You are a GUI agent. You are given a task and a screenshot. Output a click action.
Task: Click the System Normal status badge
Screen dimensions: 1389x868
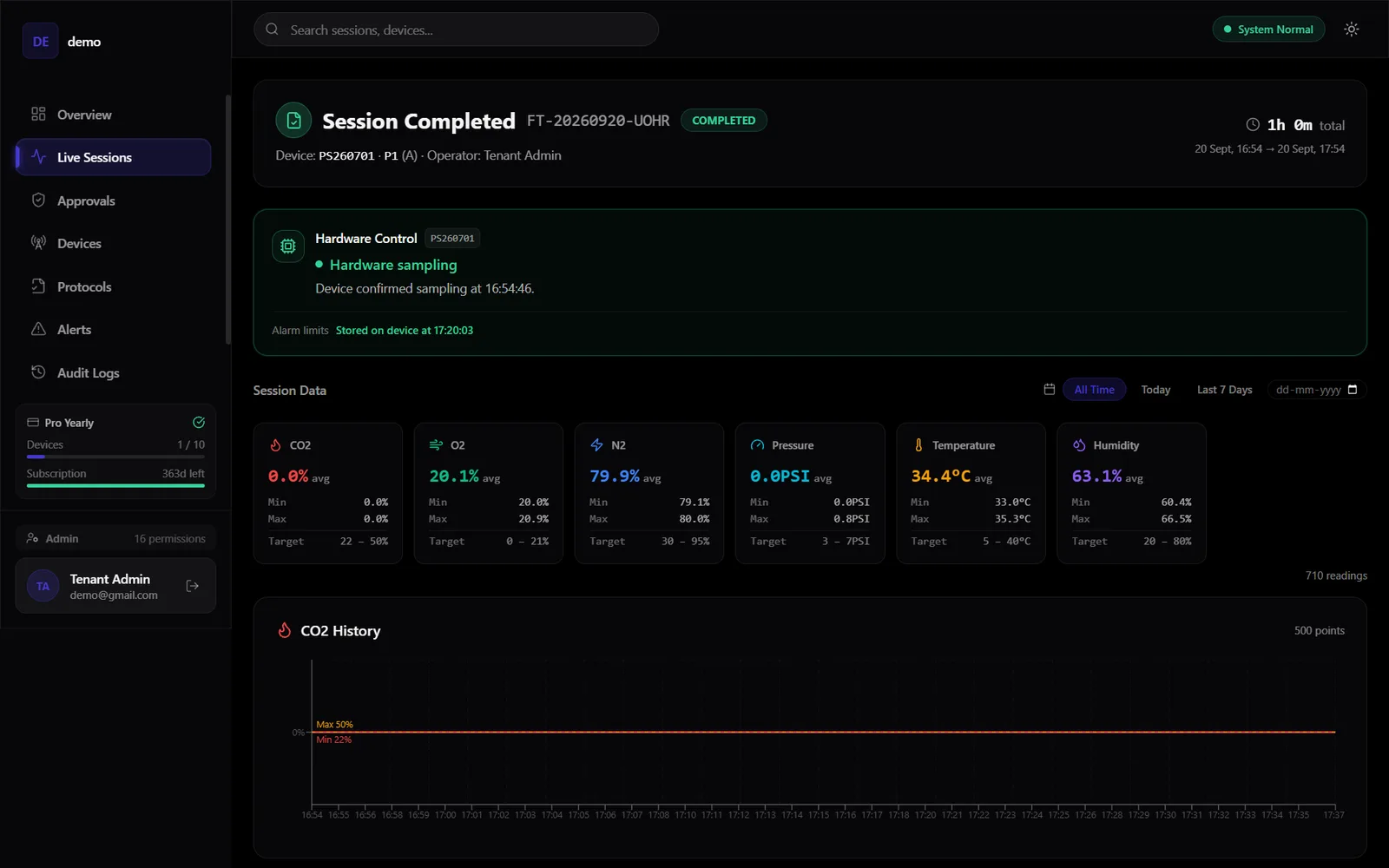click(x=1268, y=30)
